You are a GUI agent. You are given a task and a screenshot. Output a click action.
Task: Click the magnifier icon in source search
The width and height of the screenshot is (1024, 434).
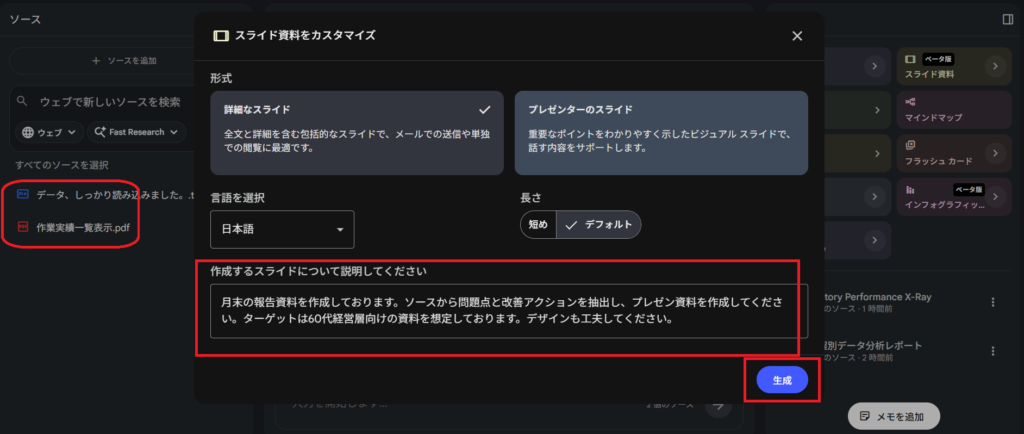point(23,101)
